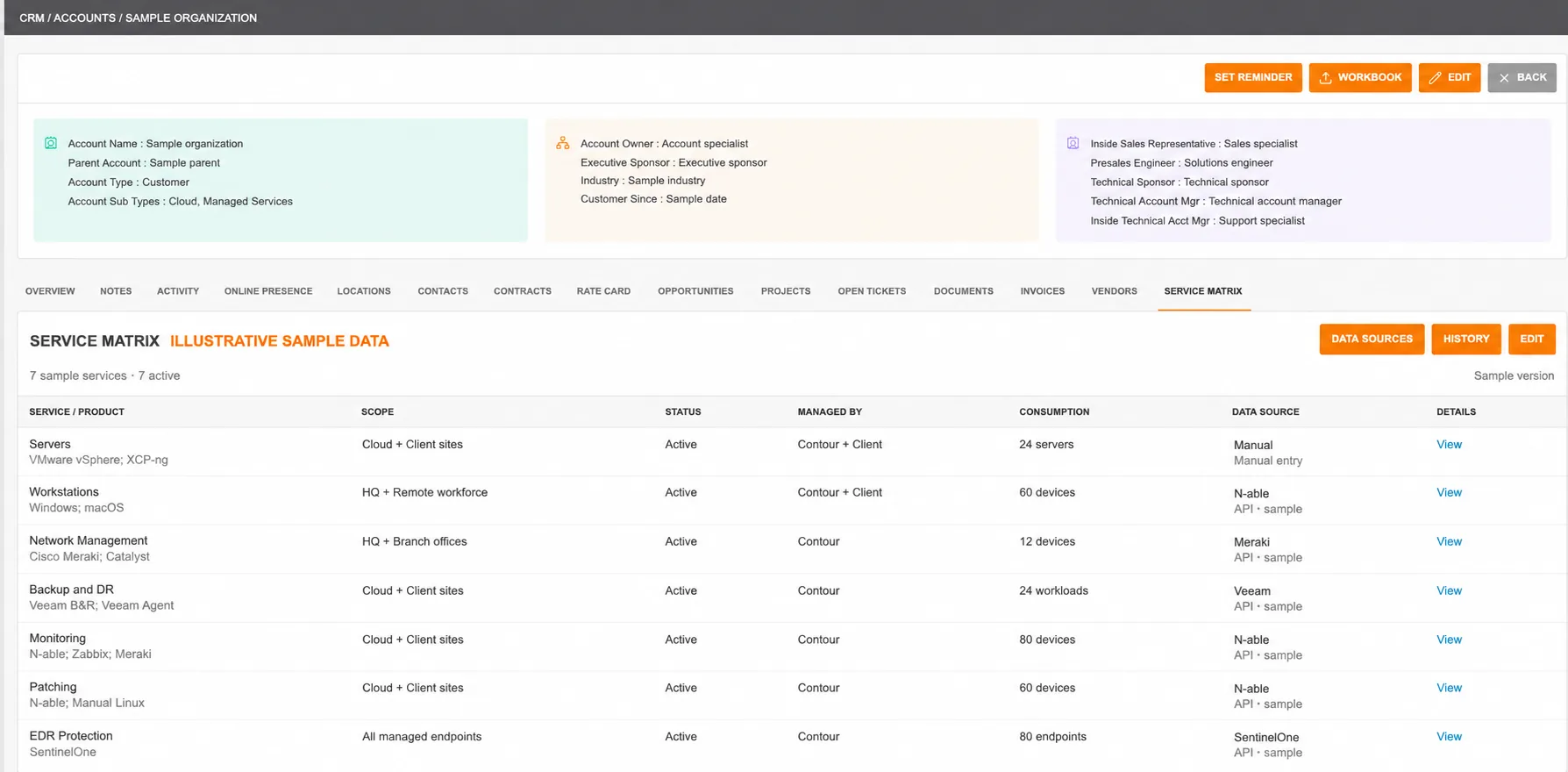Image resolution: width=1568 pixels, height=772 pixels.
Task: Select the Online Presence tab
Action: (x=268, y=291)
